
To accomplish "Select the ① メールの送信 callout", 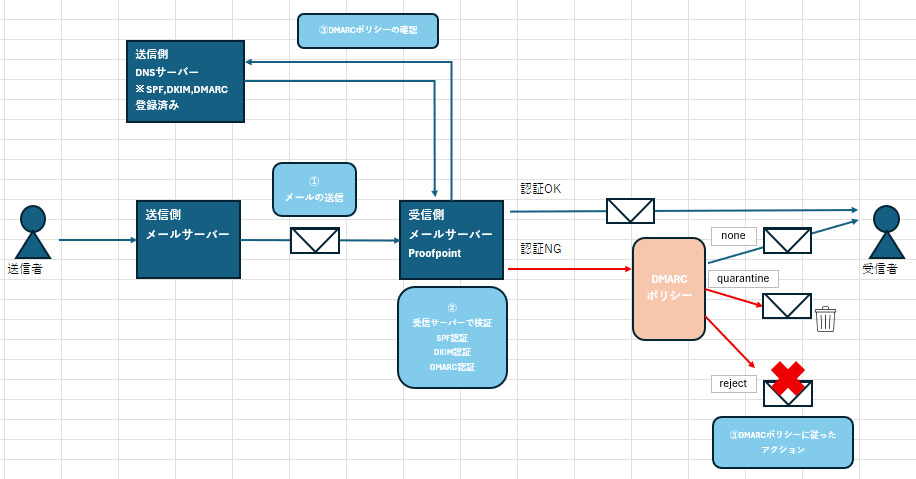I will [x=314, y=190].
